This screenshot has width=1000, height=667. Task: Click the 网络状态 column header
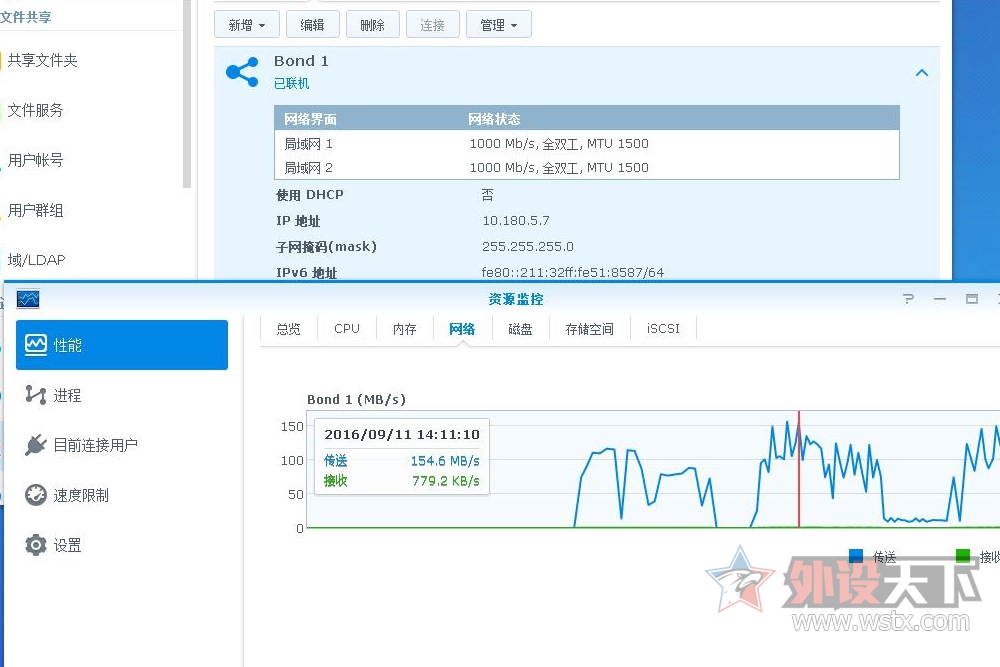pyautogui.click(x=494, y=119)
